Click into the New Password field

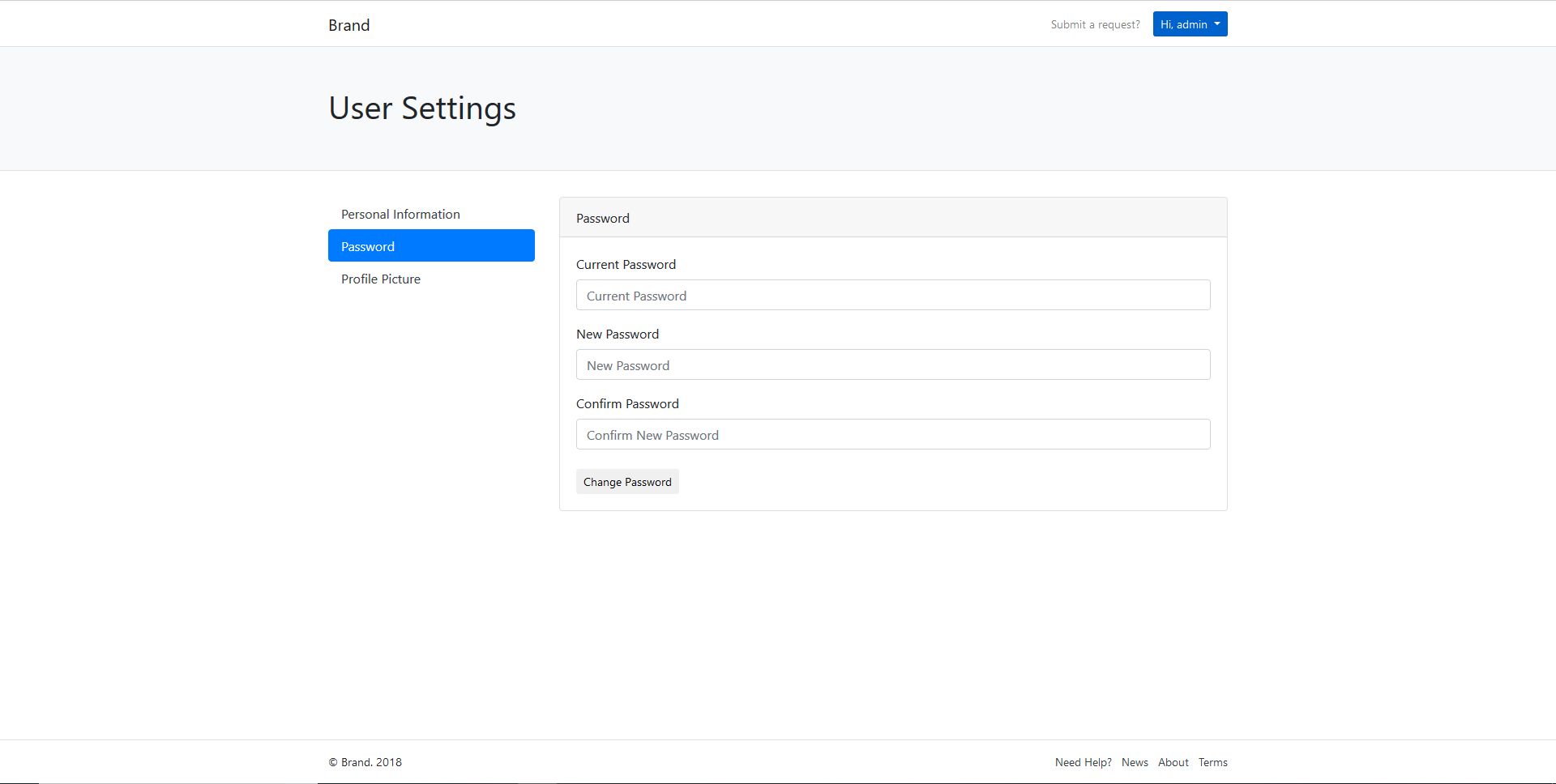(x=892, y=365)
